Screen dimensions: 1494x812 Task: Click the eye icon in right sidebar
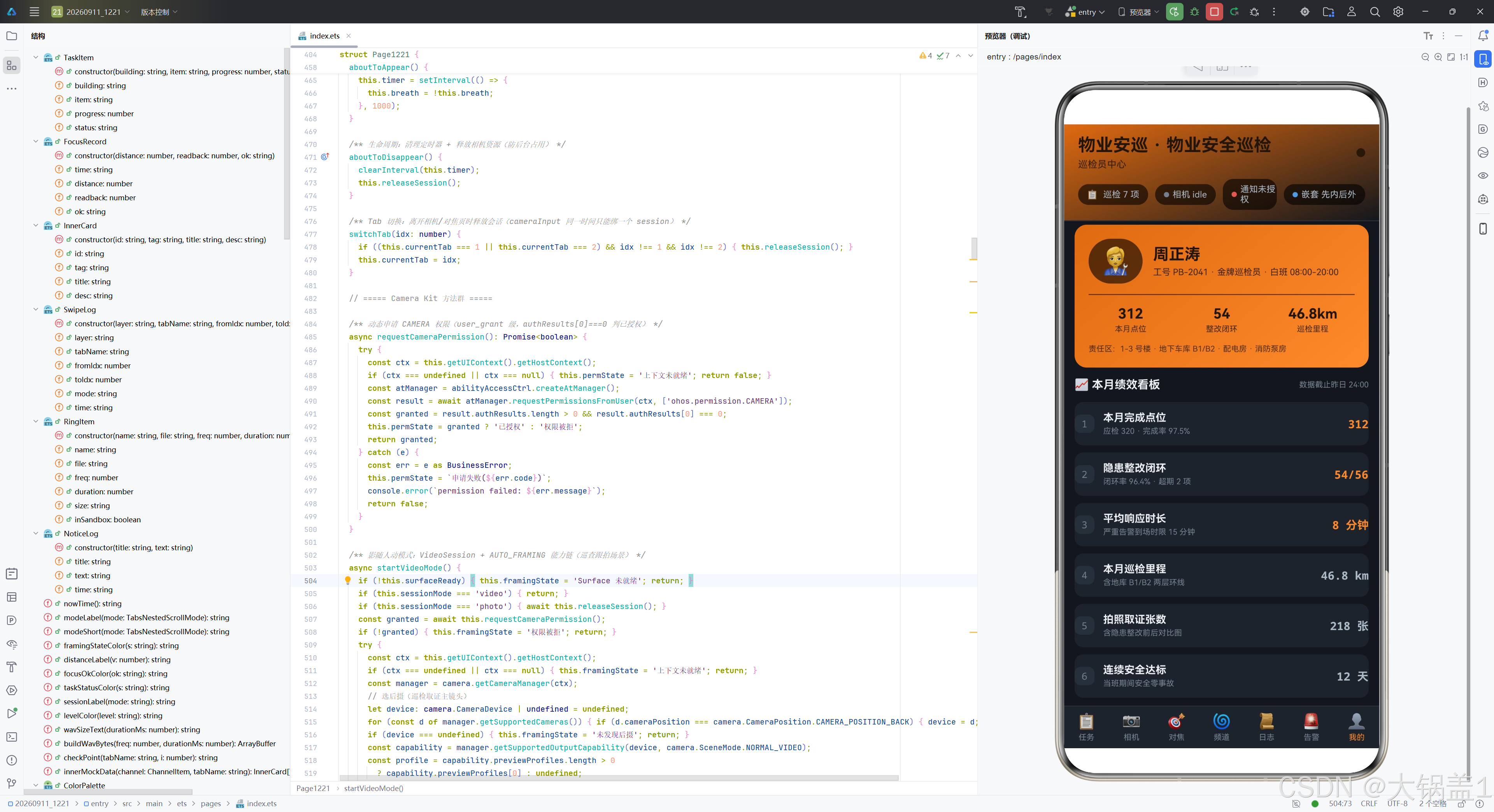pos(1482,176)
